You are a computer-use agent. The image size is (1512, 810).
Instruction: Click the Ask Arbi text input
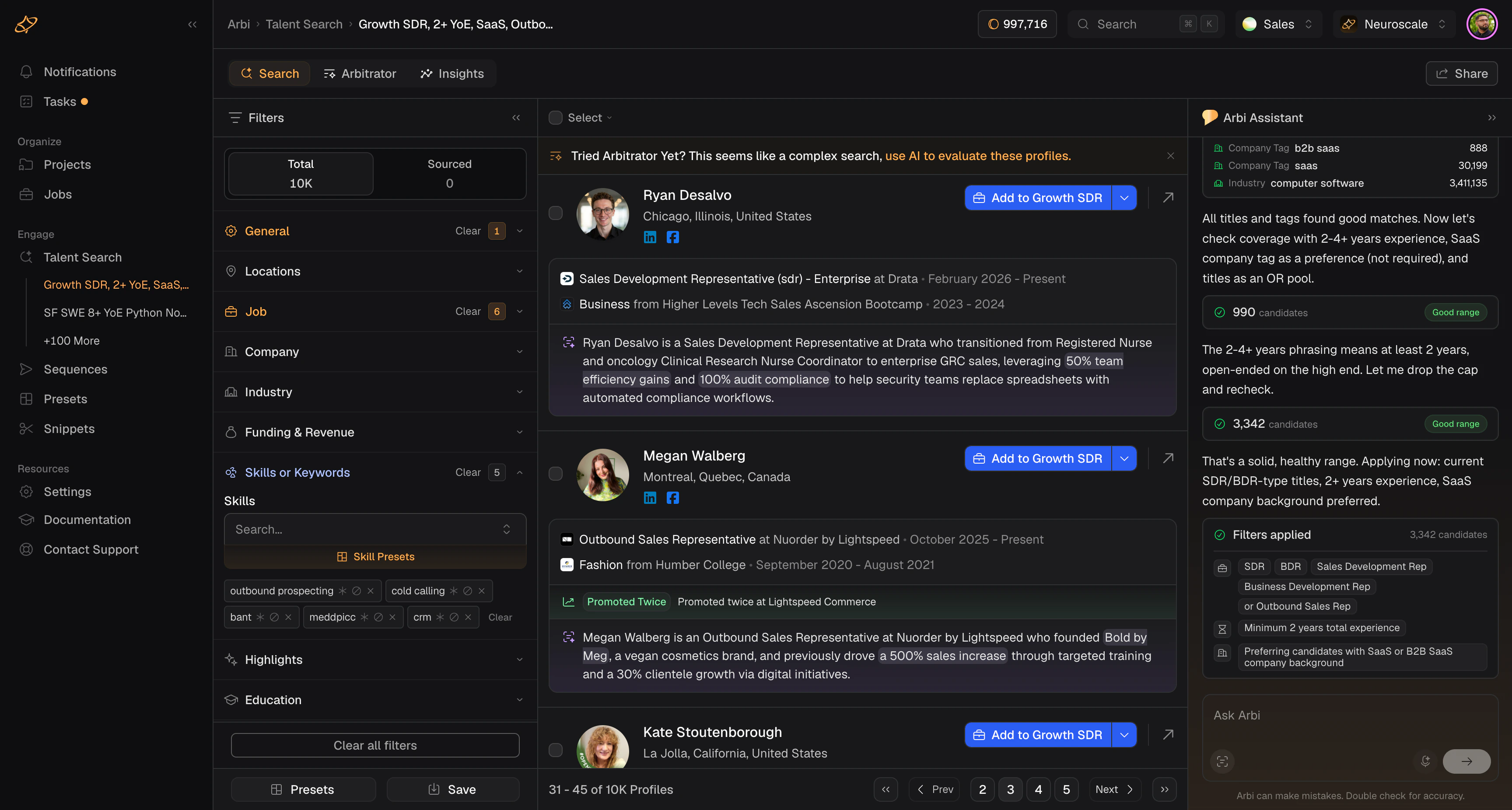1349,716
